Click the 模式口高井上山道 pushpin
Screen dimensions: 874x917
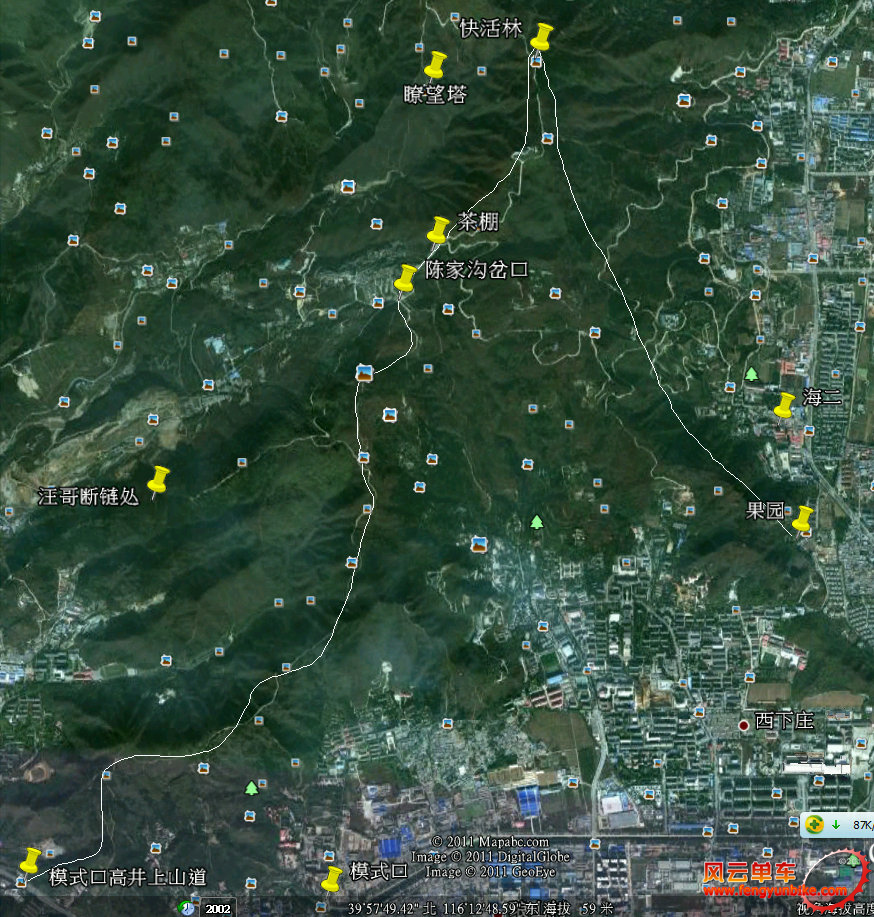coord(30,860)
